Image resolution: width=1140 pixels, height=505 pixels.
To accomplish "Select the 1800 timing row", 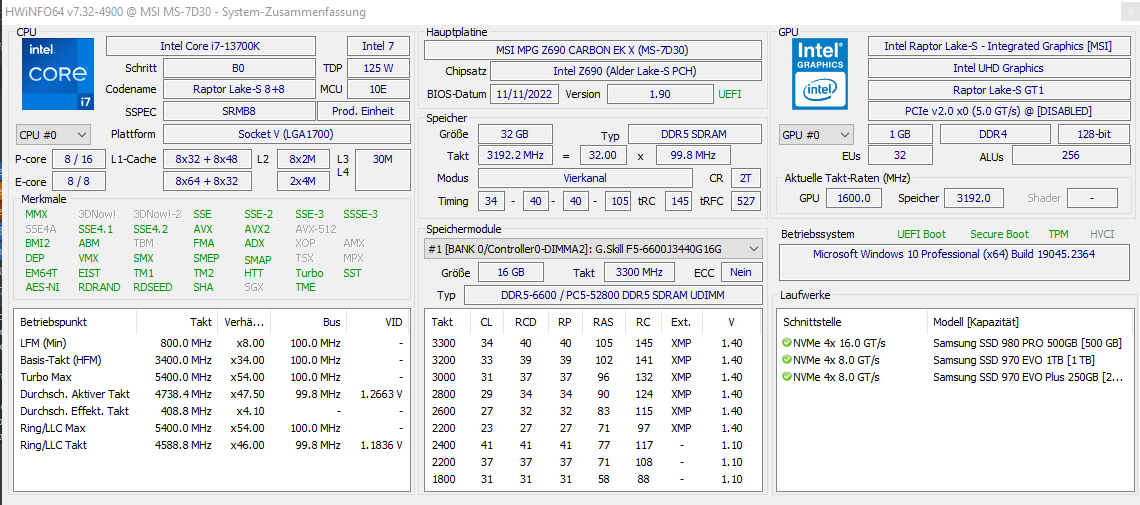I will 593,479.
